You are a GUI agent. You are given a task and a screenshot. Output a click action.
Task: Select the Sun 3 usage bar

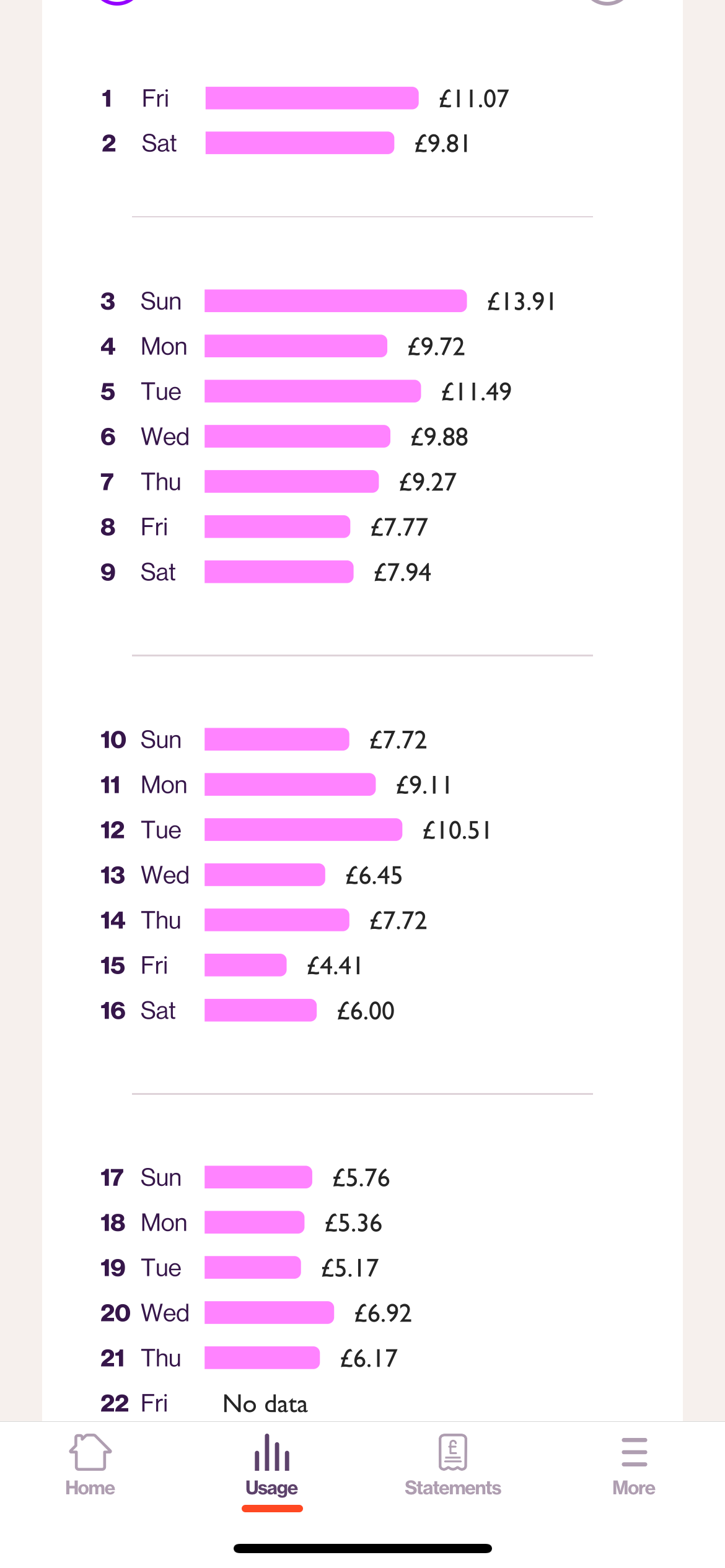336,301
